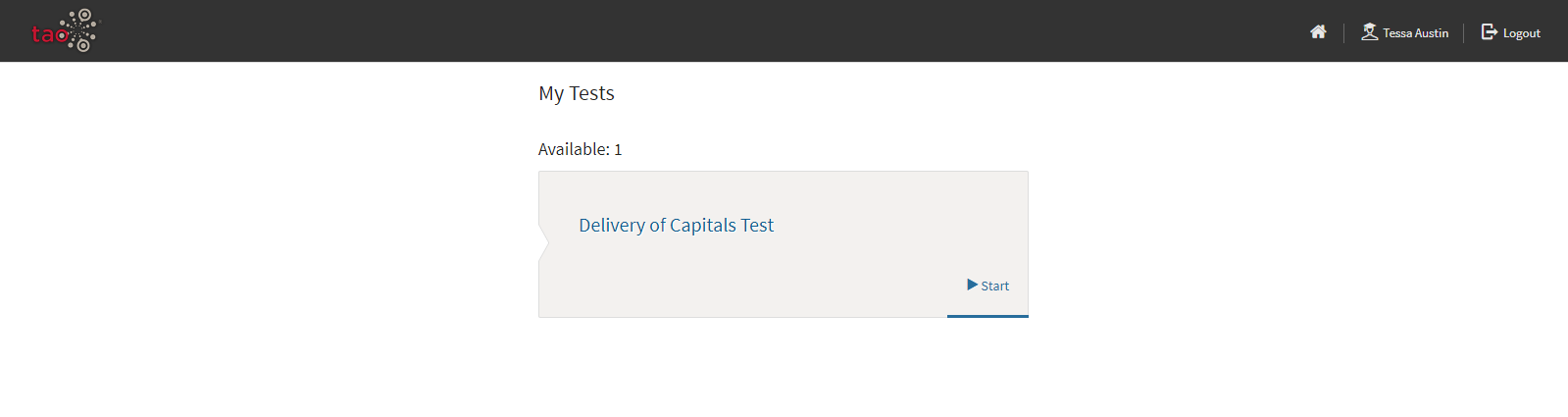The height and width of the screenshot is (417, 1568).
Task: Click the My Tests heading
Action: click(577, 93)
